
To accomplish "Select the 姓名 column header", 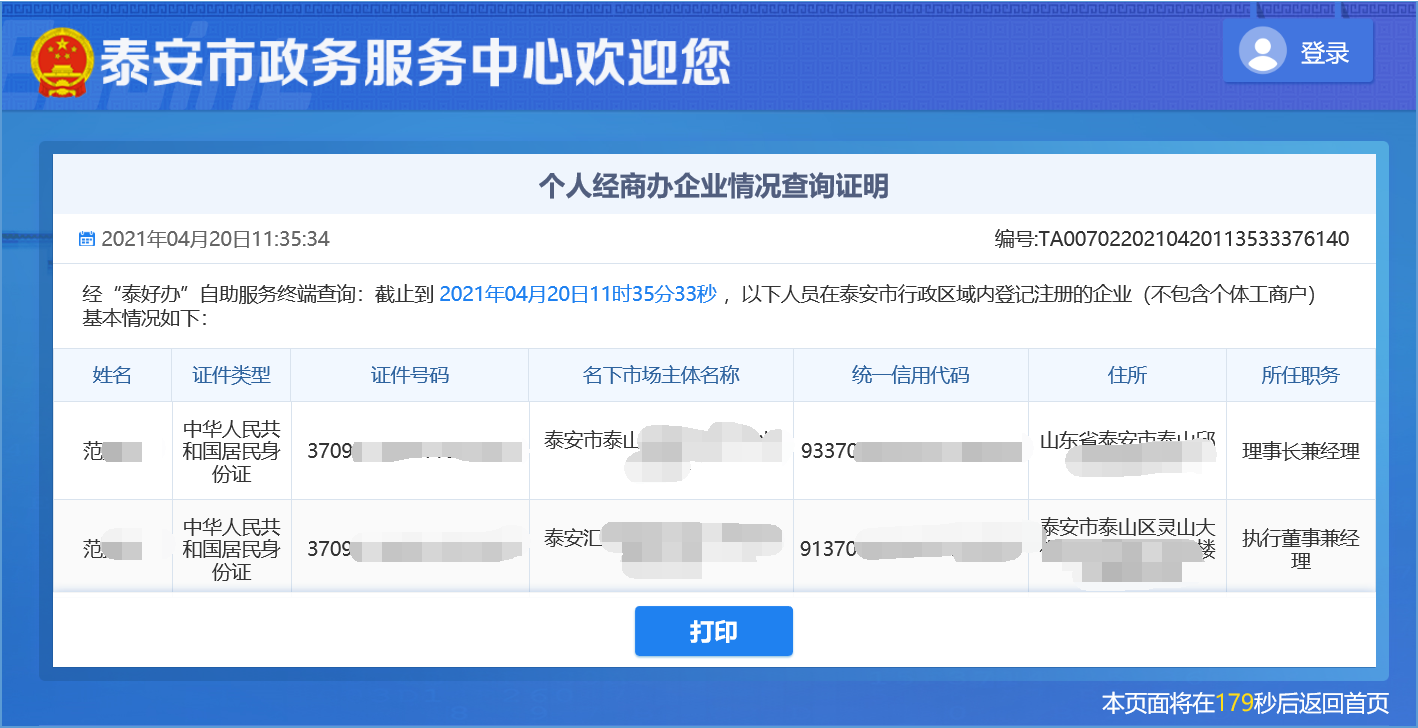I will pyautogui.click(x=113, y=373).
